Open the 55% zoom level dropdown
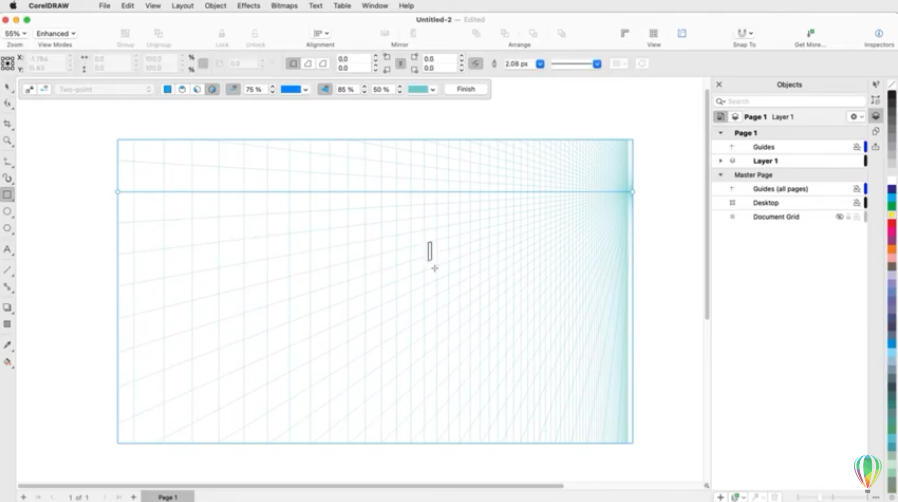Screen dimensions: 898x502 (15, 33)
